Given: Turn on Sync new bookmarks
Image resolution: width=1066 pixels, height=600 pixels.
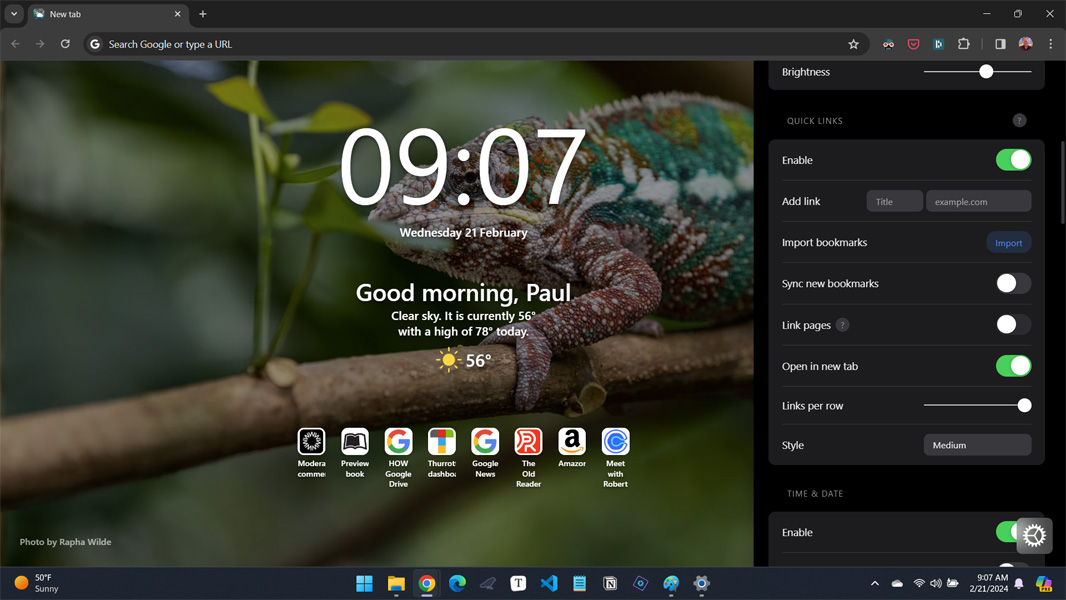Looking at the screenshot, I should coord(1013,284).
